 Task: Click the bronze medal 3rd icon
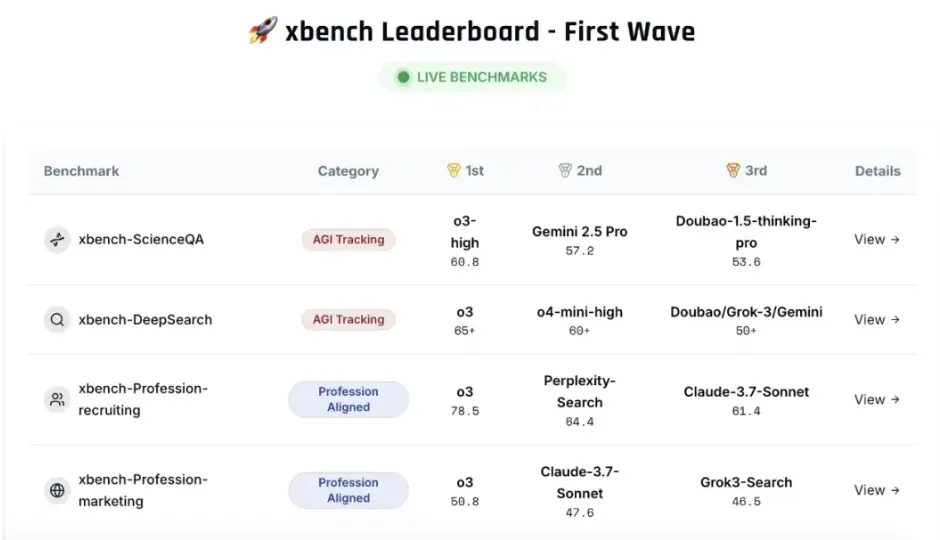pos(733,171)
